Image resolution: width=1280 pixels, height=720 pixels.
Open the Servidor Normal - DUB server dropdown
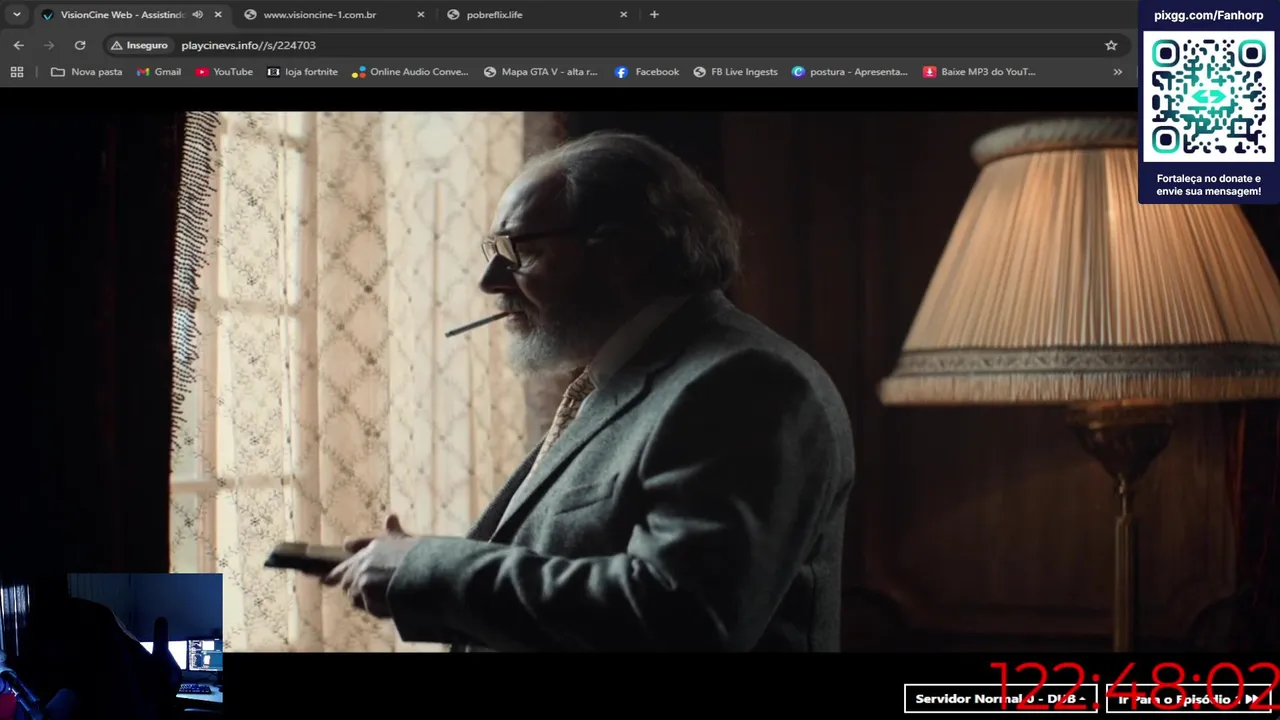tap(1000, 699)
